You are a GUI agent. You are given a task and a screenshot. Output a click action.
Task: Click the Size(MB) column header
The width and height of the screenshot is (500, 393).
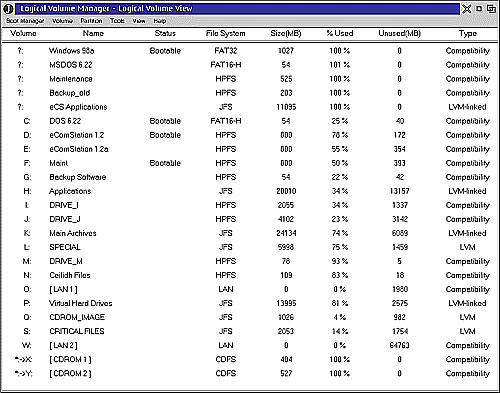click(x=286, y=33)
